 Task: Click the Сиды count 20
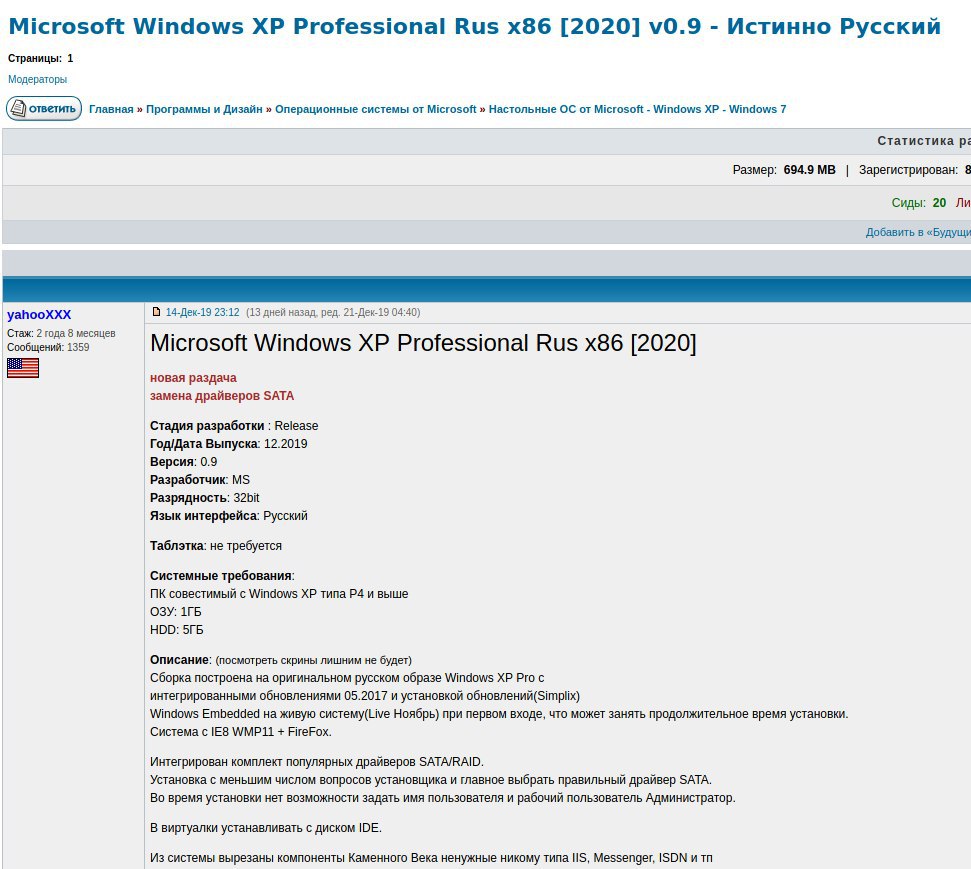[x=939, y=203]
